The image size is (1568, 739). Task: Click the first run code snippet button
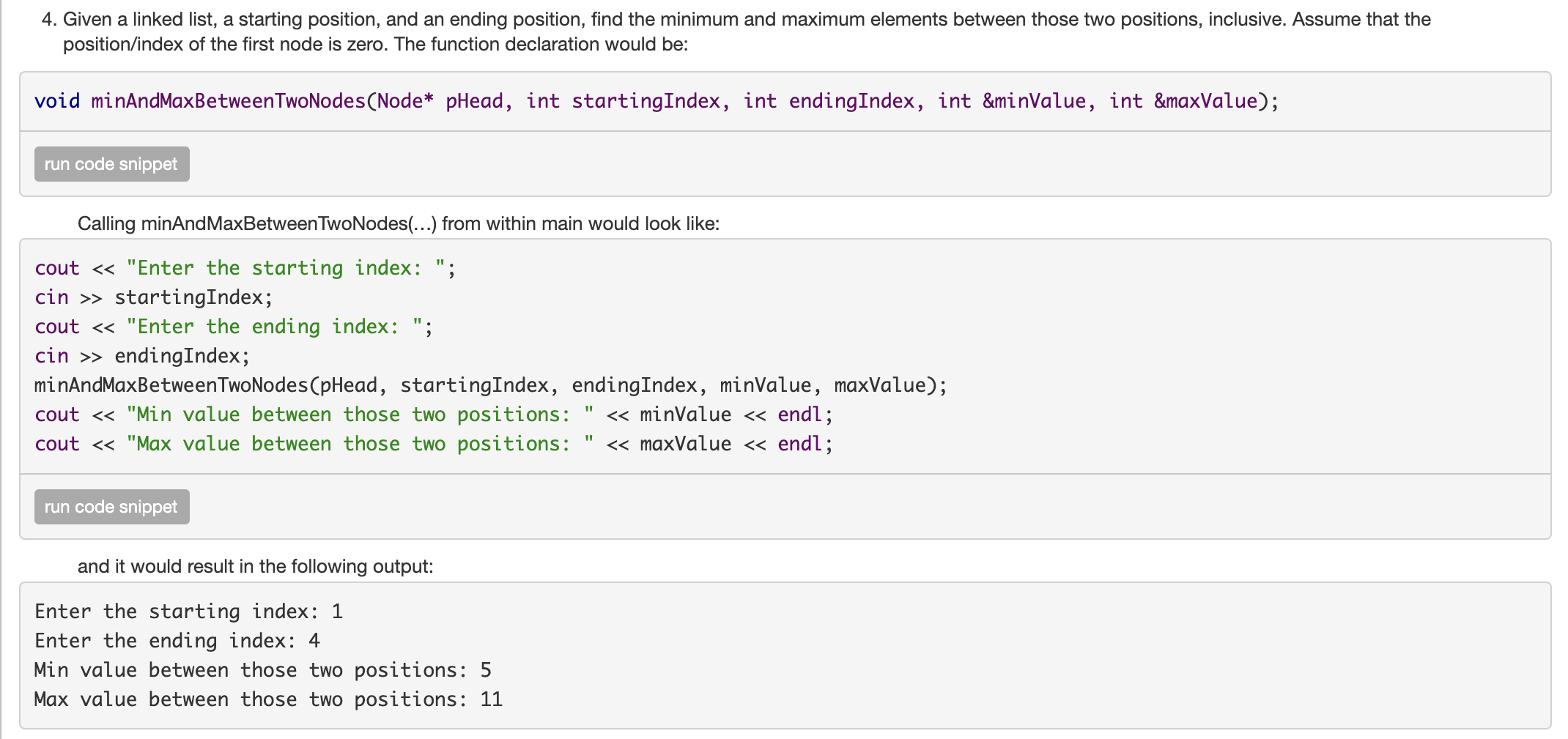pyautogui.click(x=111, y=164)
